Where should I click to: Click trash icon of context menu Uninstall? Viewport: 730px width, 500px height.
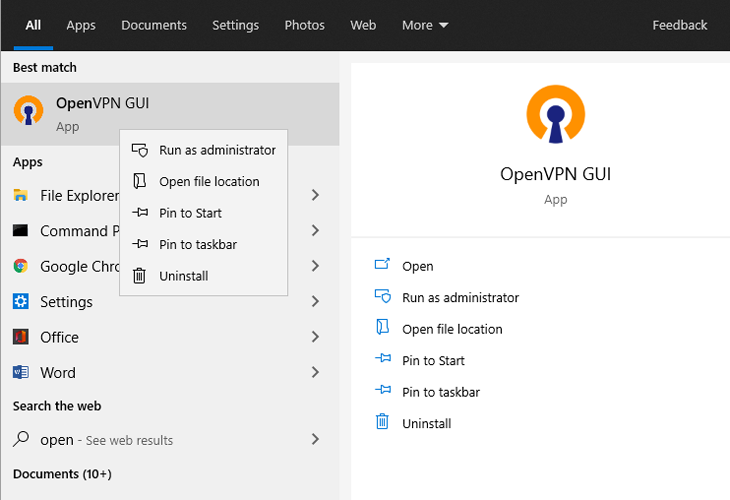click(x=139, y=276)
